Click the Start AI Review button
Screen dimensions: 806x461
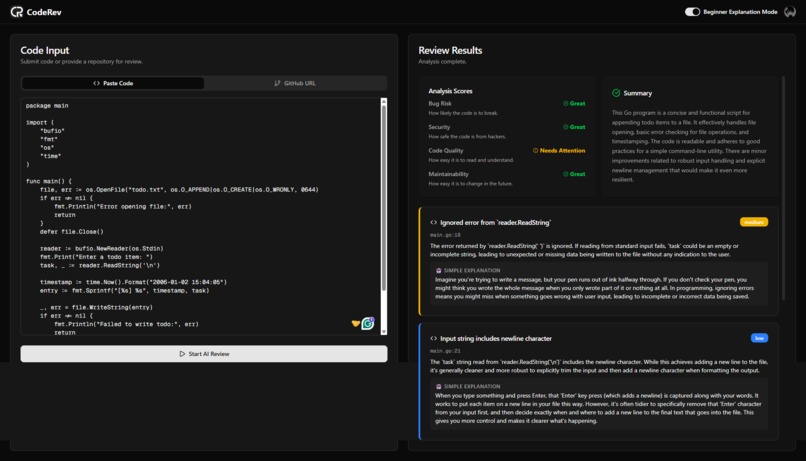(204, 354)
